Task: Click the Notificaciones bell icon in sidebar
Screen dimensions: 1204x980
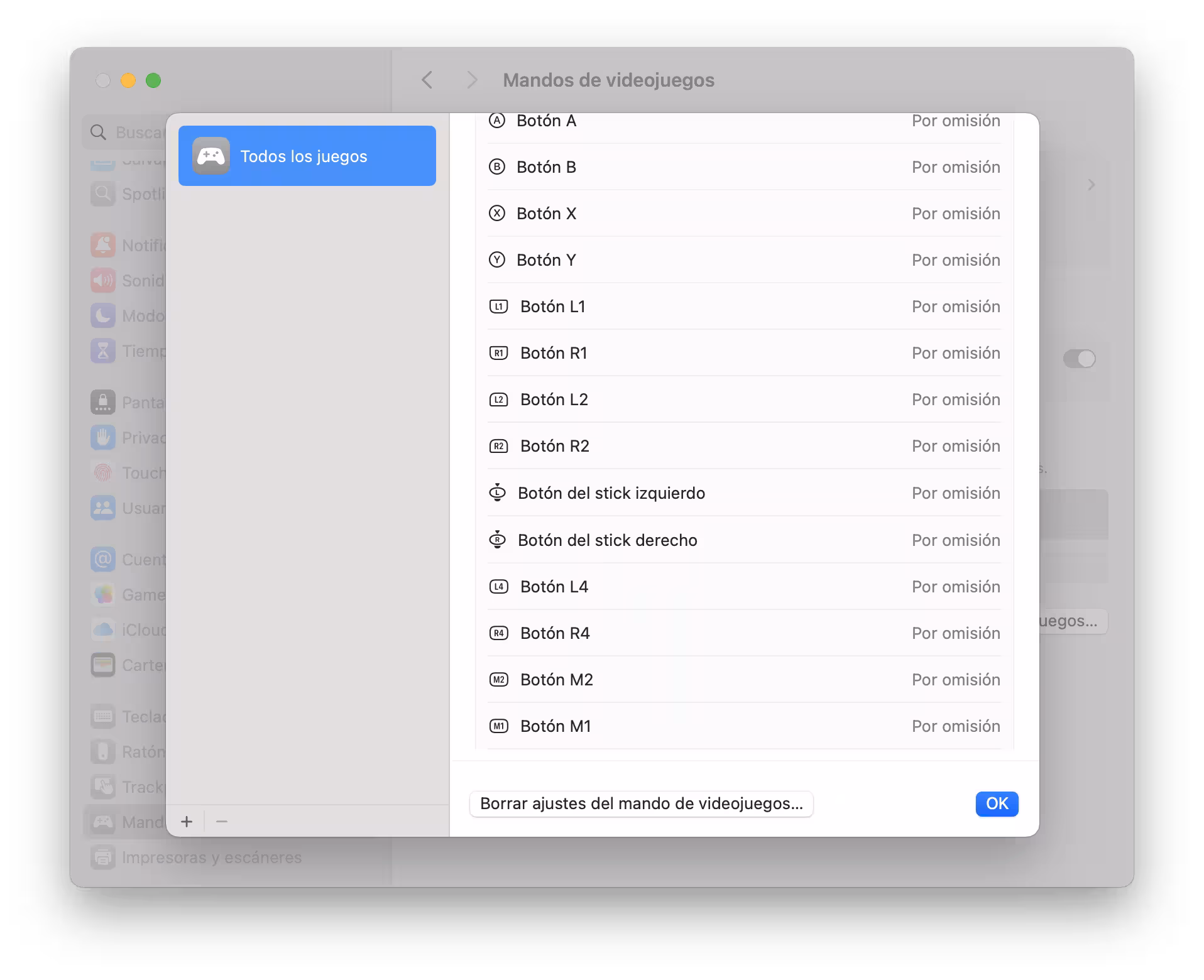Action: tap(103, 245)
